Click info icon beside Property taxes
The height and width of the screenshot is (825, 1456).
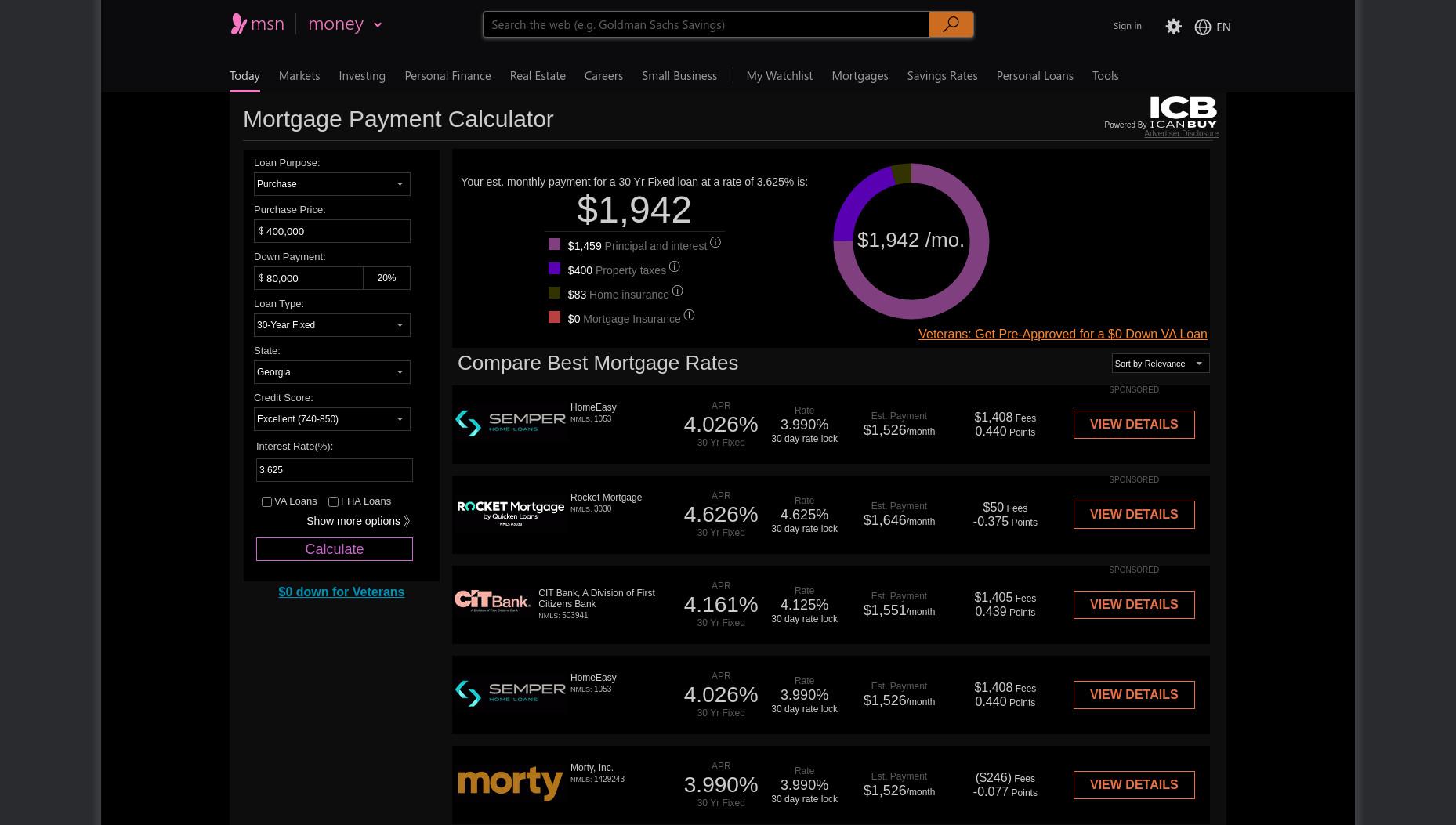point(674,267)
